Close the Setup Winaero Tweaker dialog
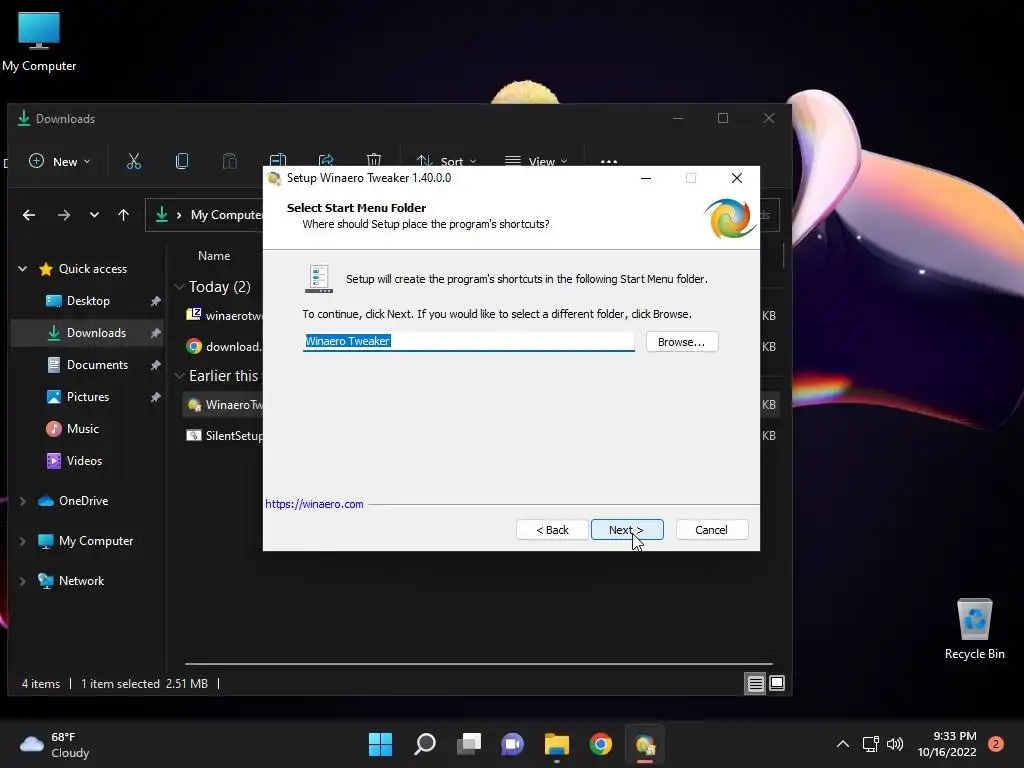The height and width of the screenshot is (768, 1024). (x=737, y=178)
